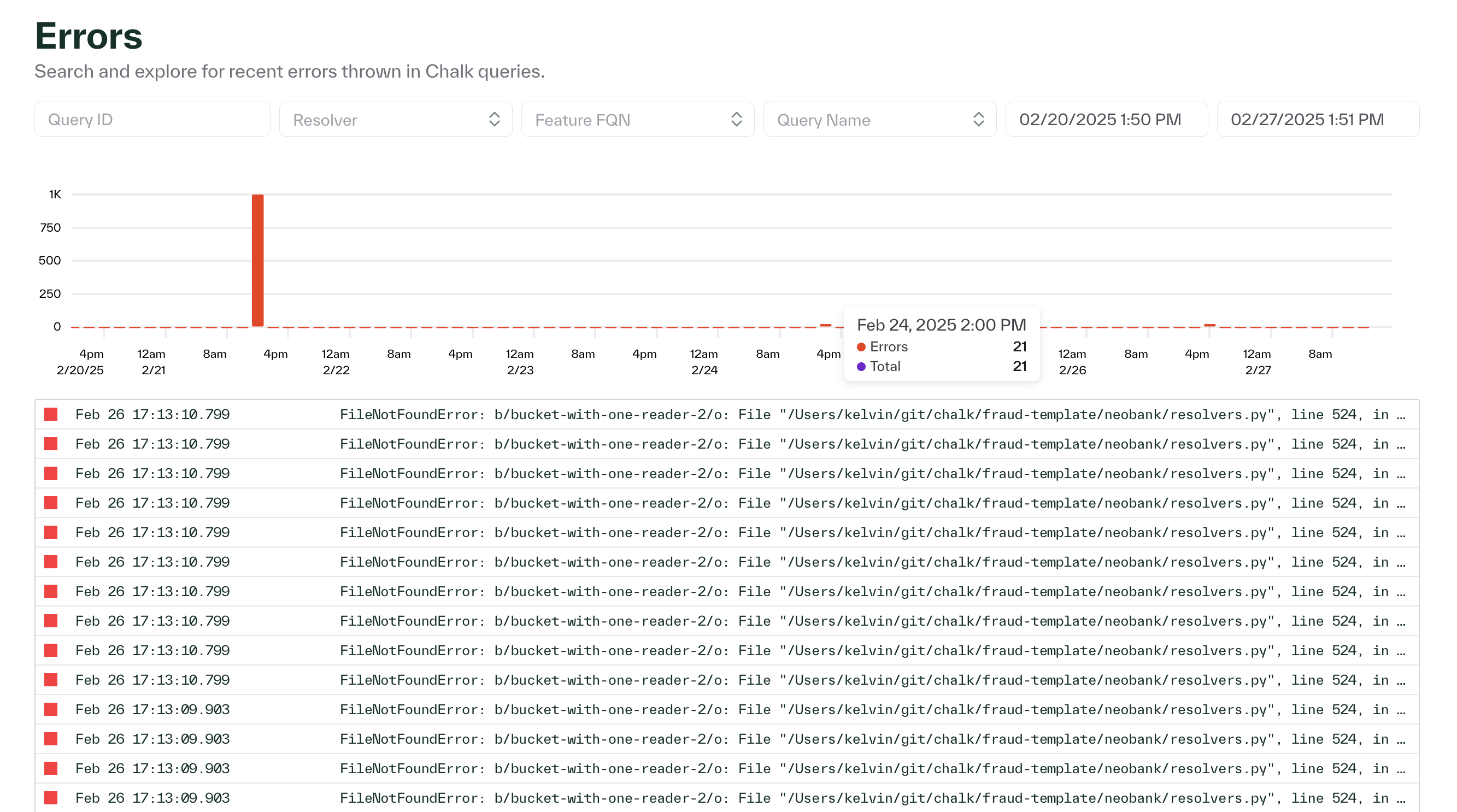Click the Query ID input field
The height and width of the screenshot is (812, 1457).
[x=151, y=119]
